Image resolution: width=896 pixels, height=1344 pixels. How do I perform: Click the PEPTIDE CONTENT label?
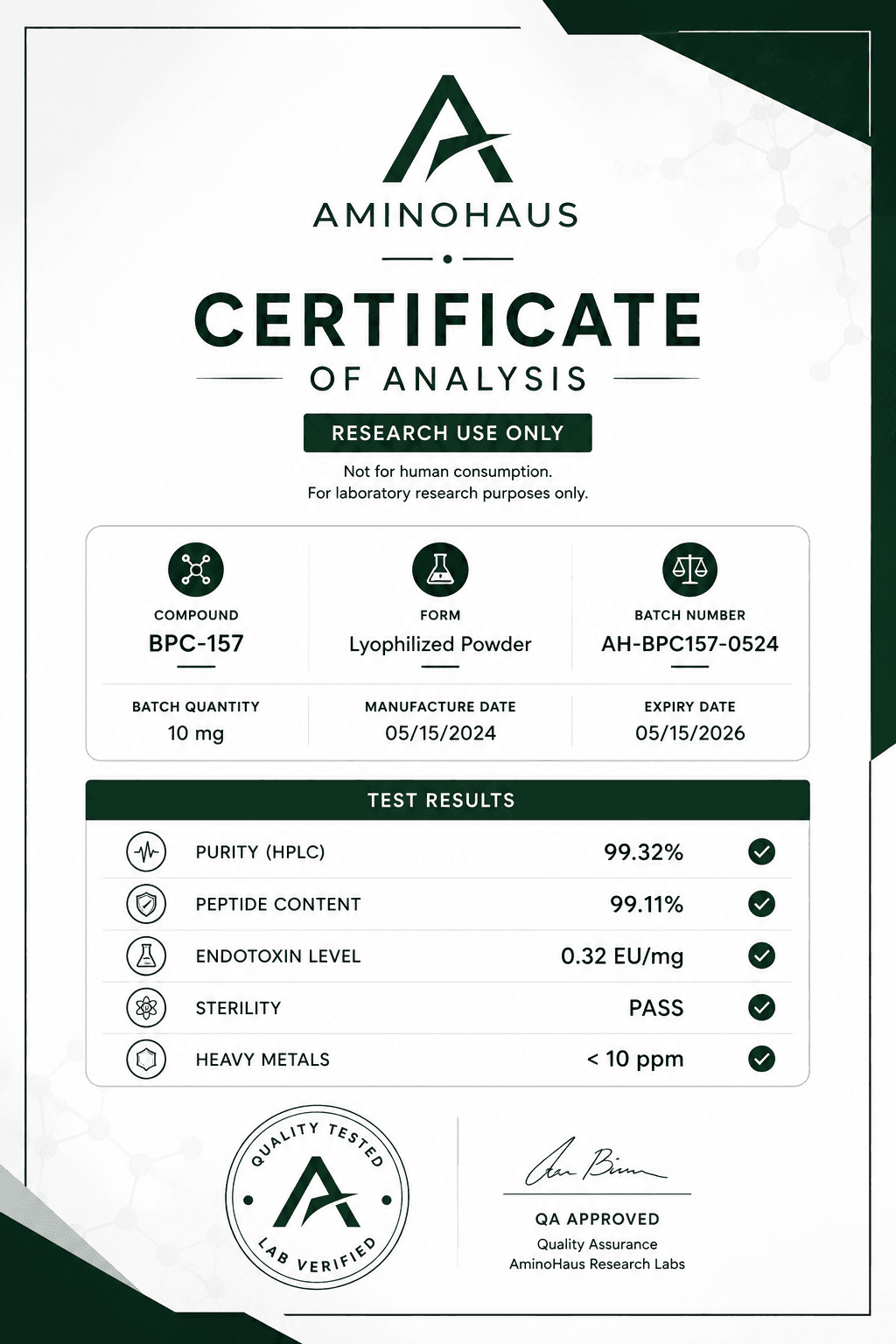tap(277, 904)
